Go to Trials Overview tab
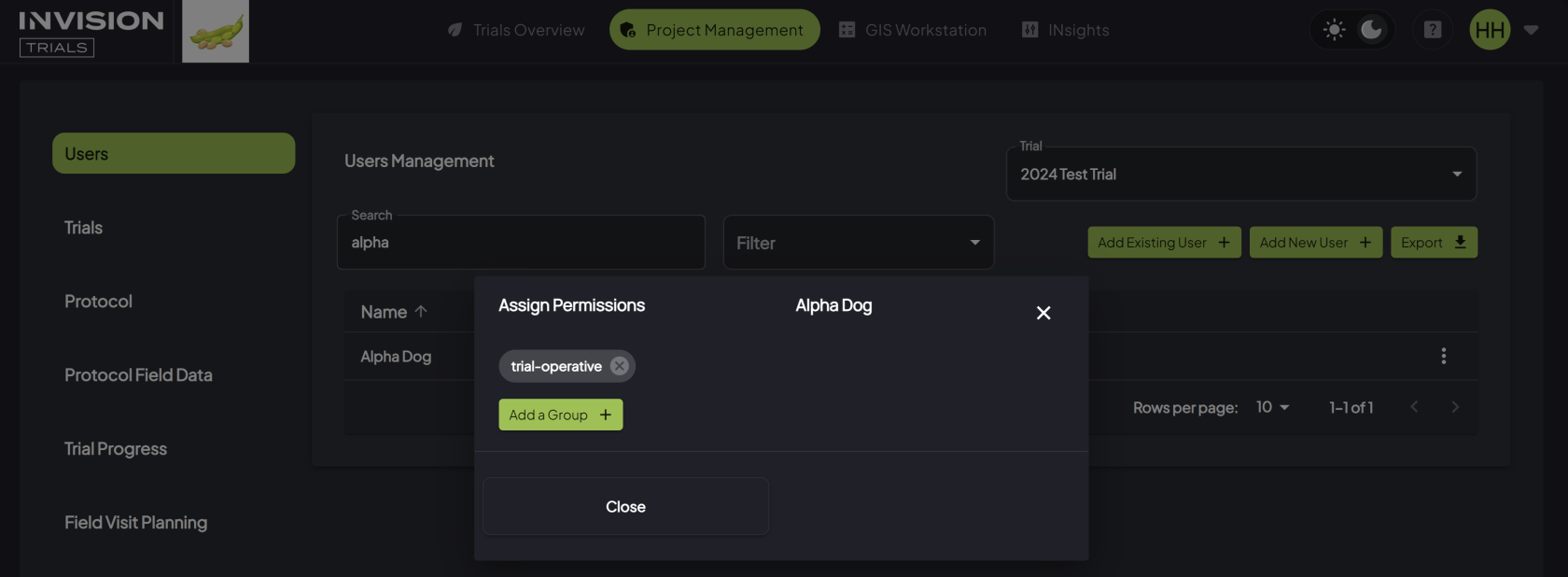Image resolution: width=1568 pixels, height=577 pixels. [x=516, y=30]
